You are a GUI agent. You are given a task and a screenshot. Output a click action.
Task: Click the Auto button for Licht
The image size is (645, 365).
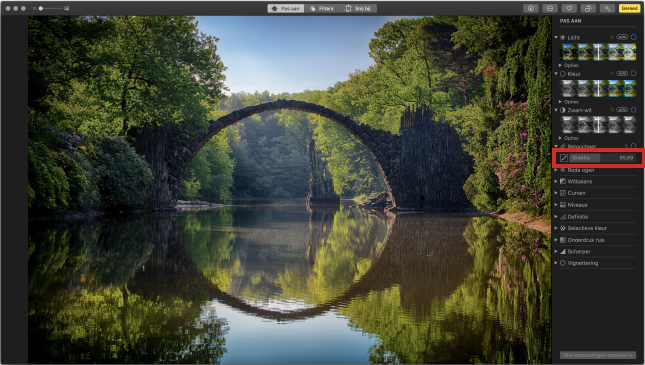point(622,37)
